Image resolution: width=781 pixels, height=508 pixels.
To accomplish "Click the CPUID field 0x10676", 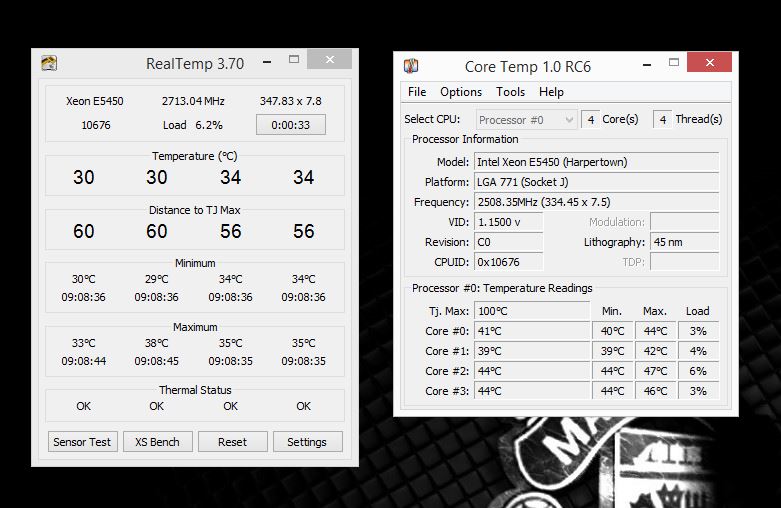I will [x=509, y=262].
